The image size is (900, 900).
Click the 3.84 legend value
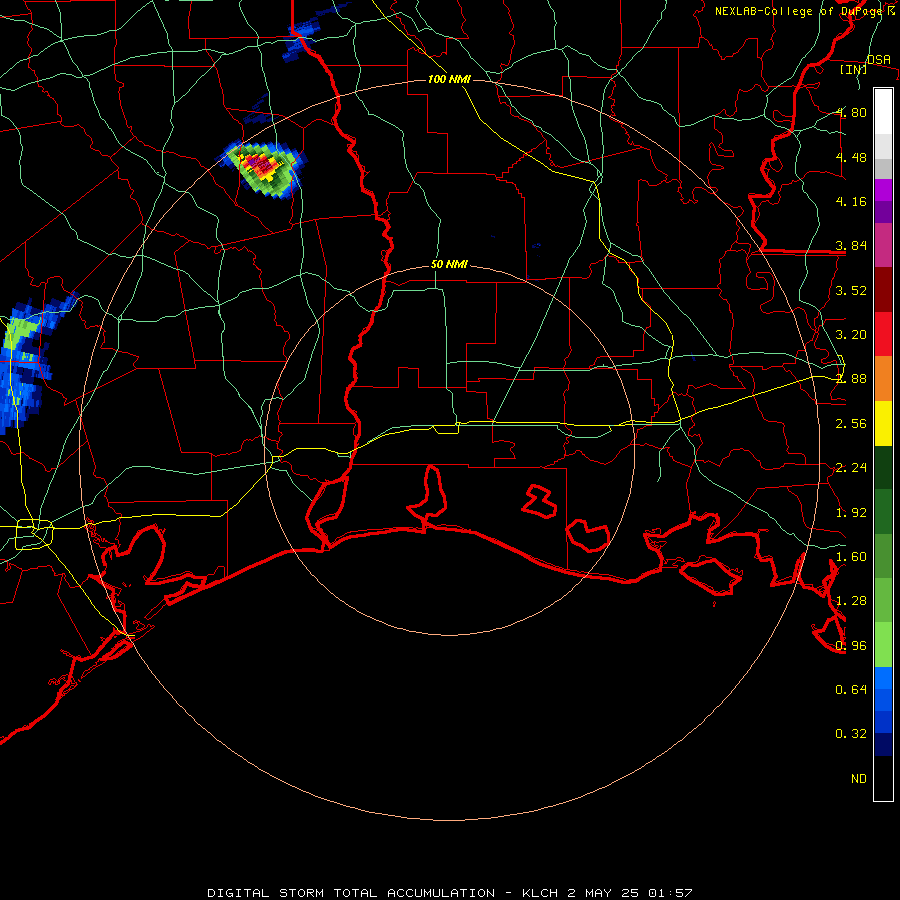coord(851,246)
